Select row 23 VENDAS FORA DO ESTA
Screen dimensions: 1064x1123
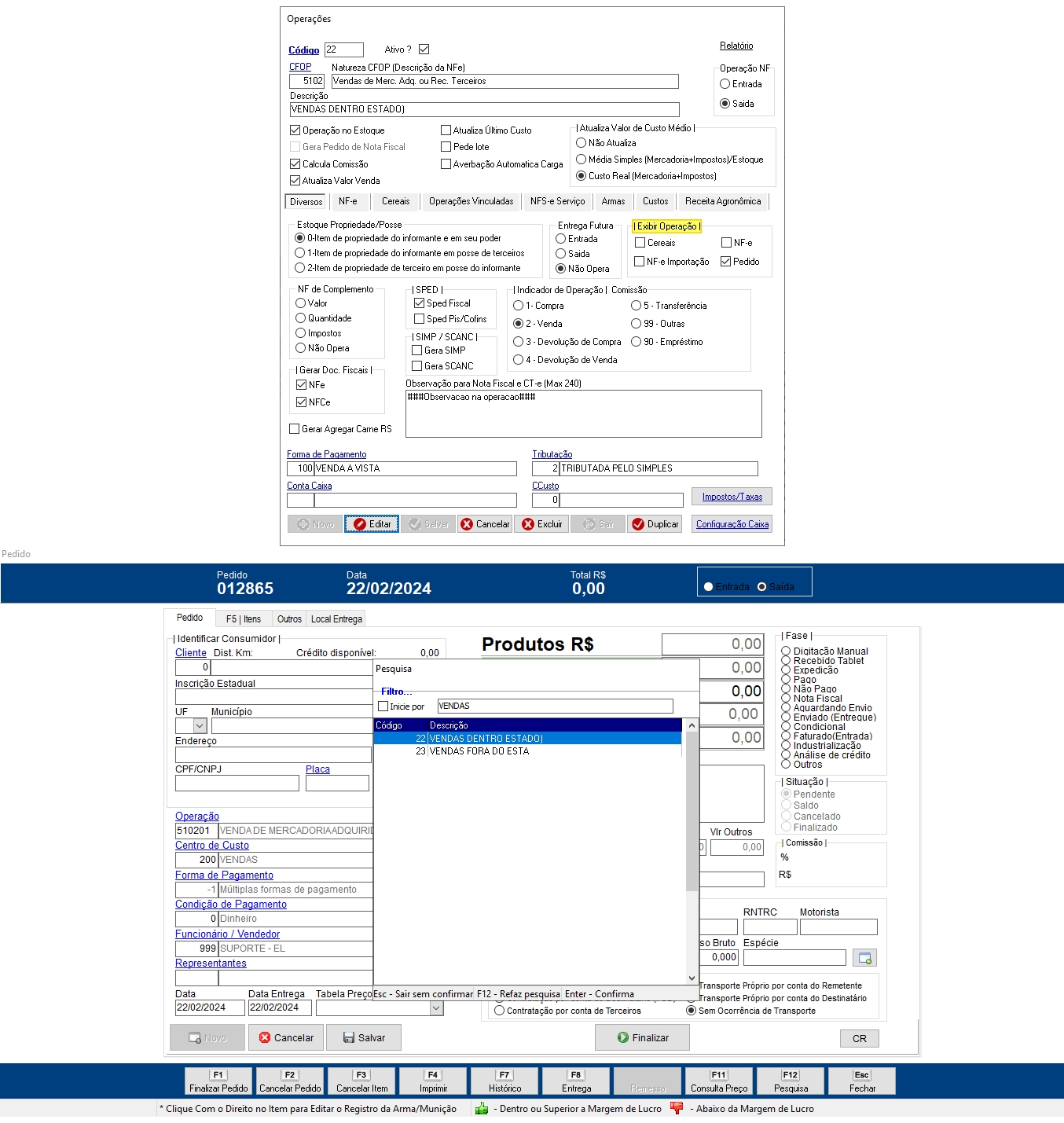pyautogui.click(x=527, y=751)
